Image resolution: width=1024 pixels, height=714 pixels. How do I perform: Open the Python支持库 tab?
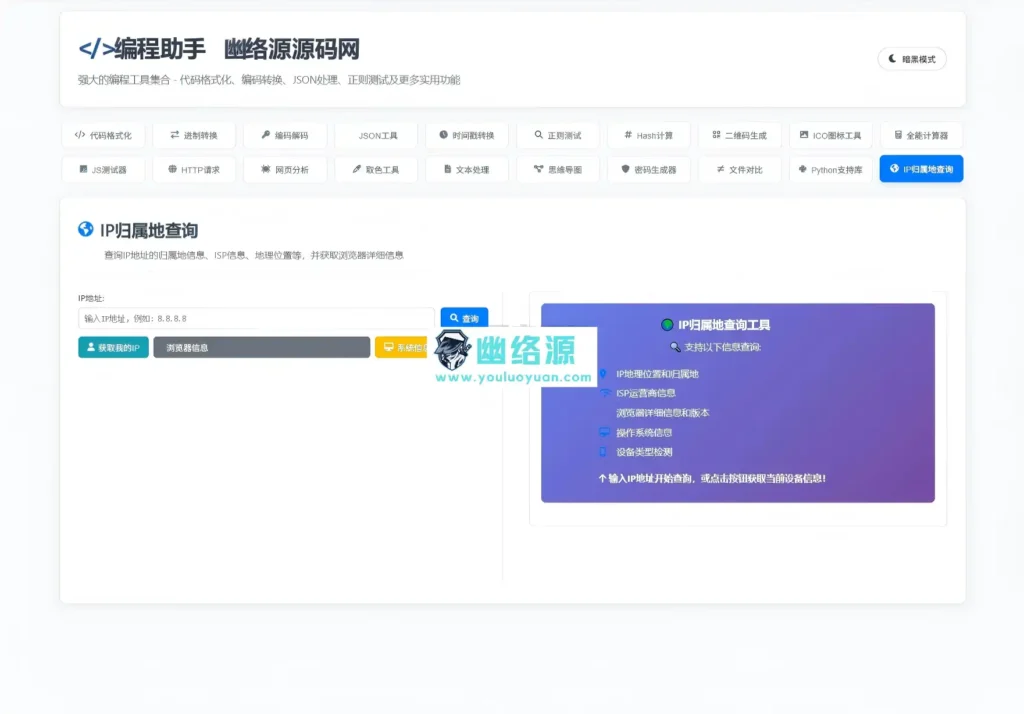(831, 169)
